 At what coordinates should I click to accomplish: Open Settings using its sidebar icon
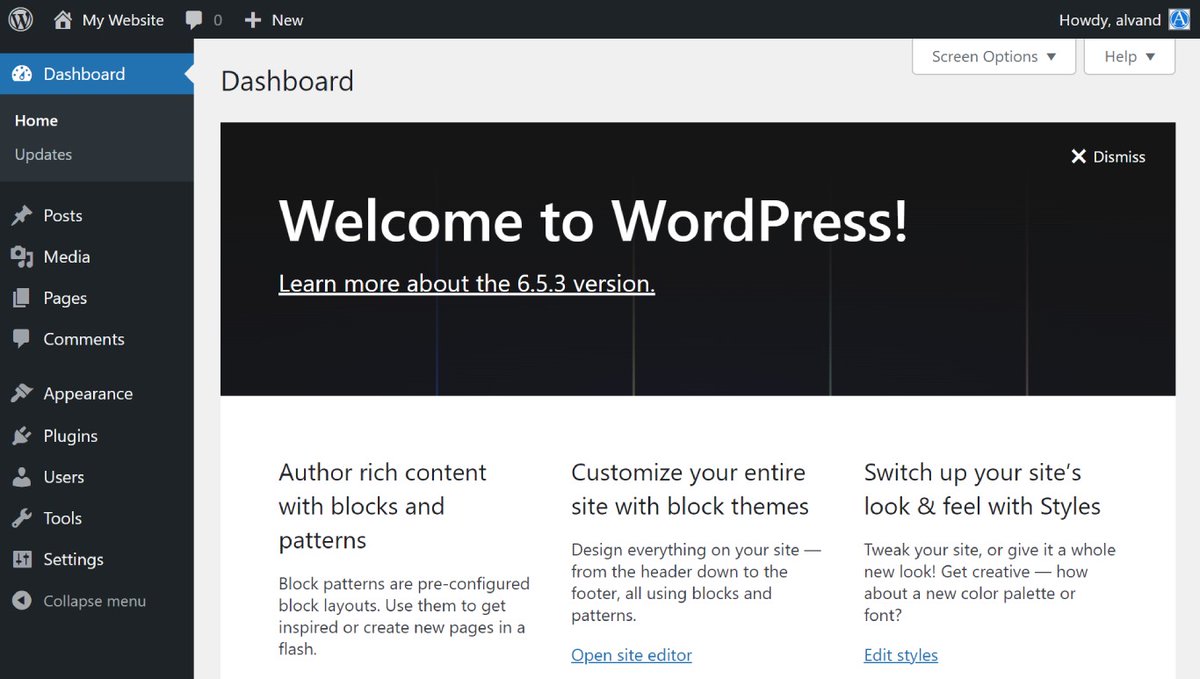point(22,559)
